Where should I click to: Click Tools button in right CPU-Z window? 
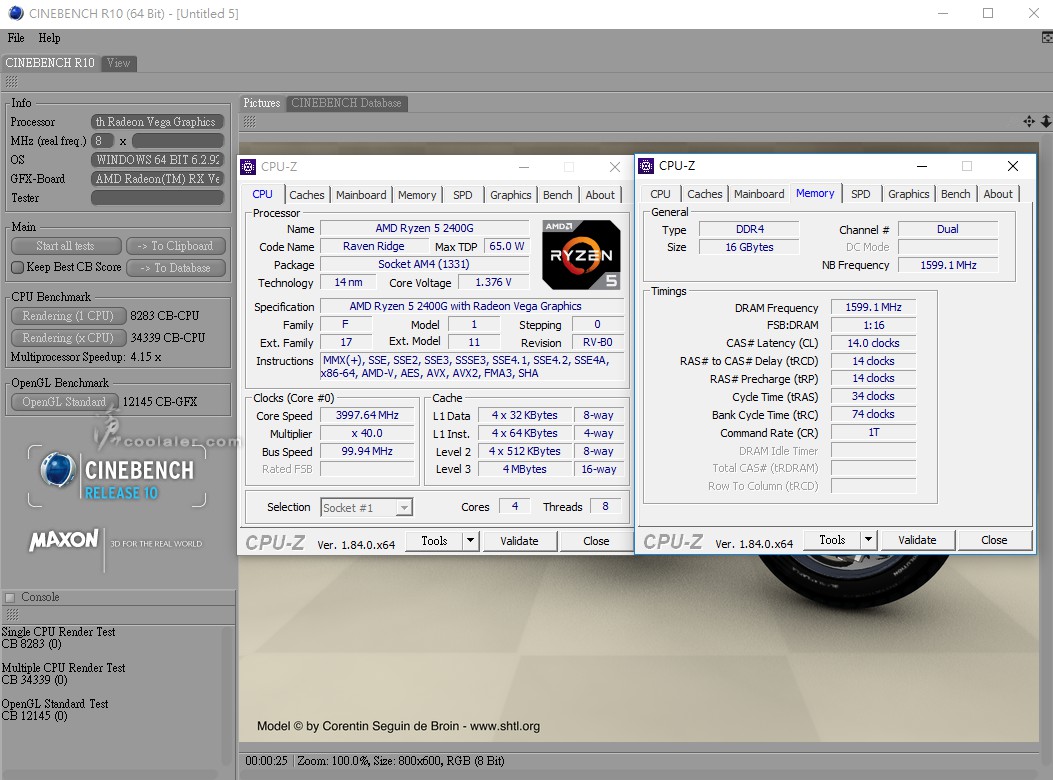click(x=832, y=539)
